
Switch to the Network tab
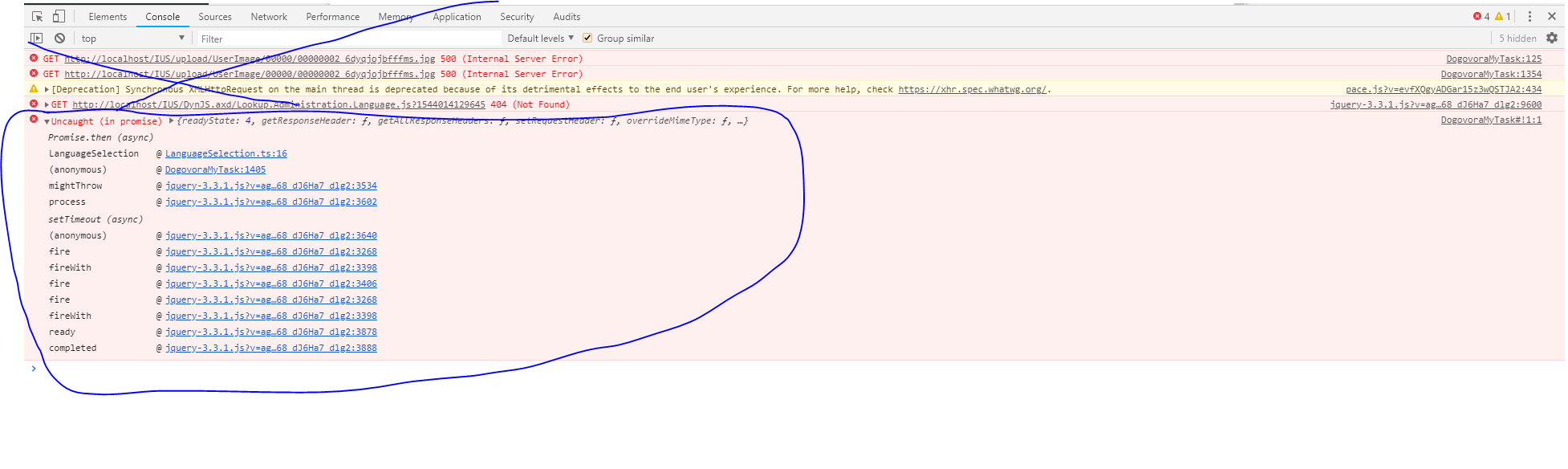coord(269,16)
